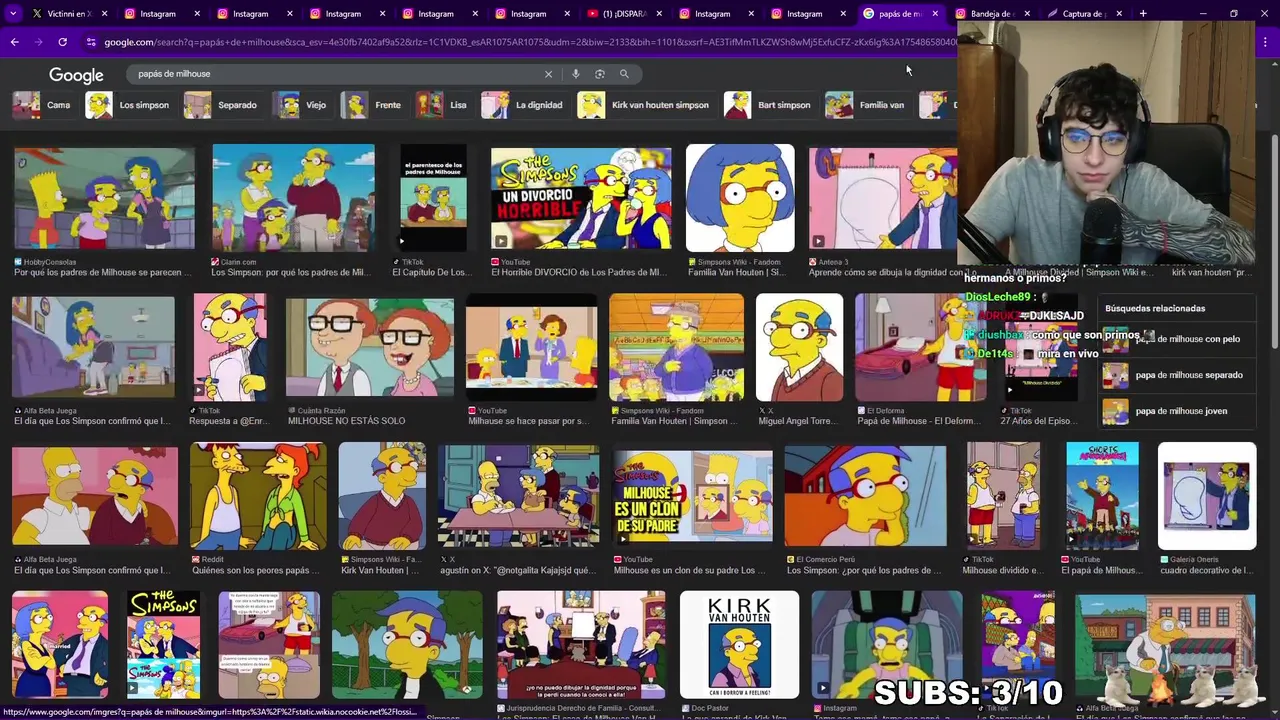Open the 'UN DIVORCIO HORRIBLE' YouTube thumbnail
The width and height of the screenshot is (1280, 720).
click(x=581, y=198)
